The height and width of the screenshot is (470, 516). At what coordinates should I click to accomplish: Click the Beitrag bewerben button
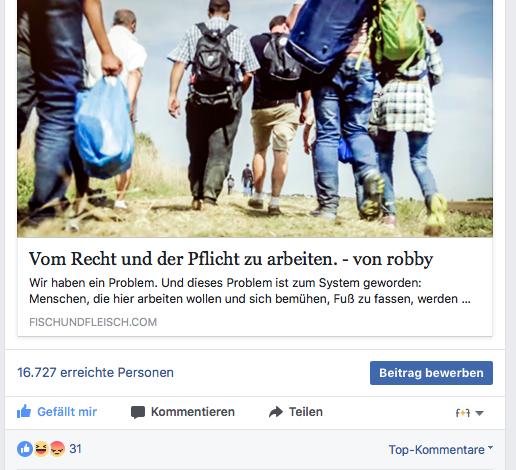pos(431,373)
